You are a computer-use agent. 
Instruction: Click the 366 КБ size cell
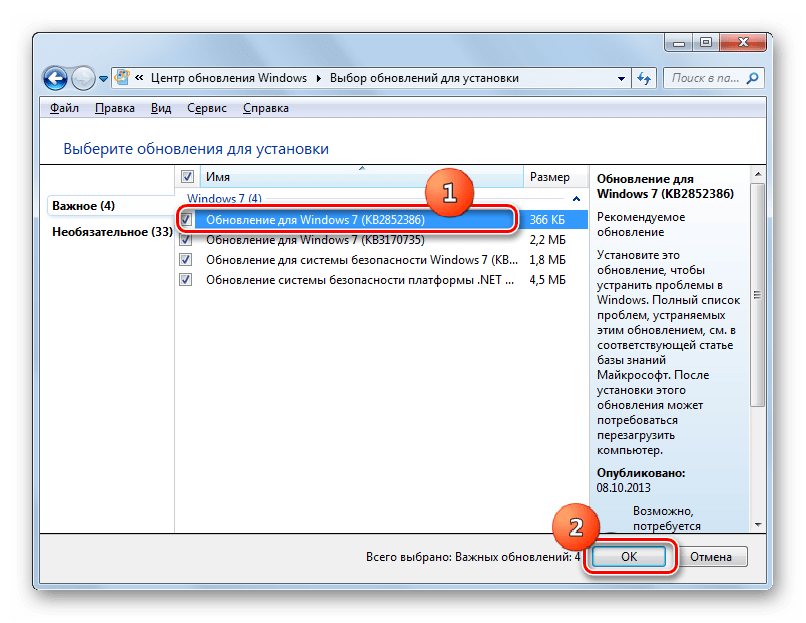(x=547, y=219)
